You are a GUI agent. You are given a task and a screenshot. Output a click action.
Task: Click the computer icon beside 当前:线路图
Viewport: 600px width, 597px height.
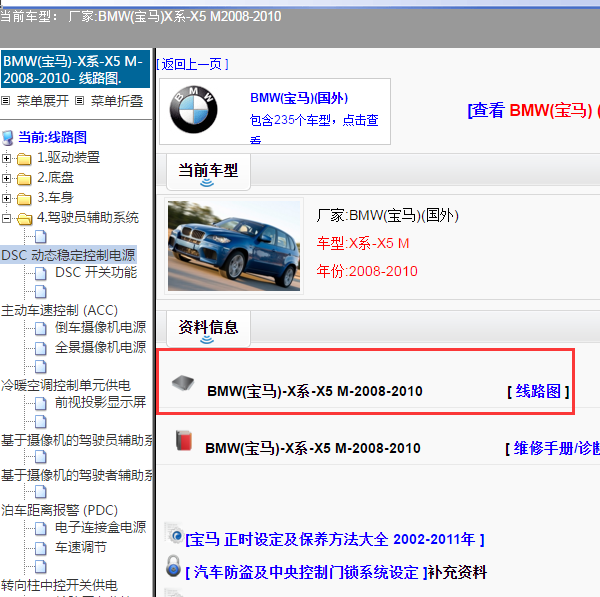(x=8, y=138)
